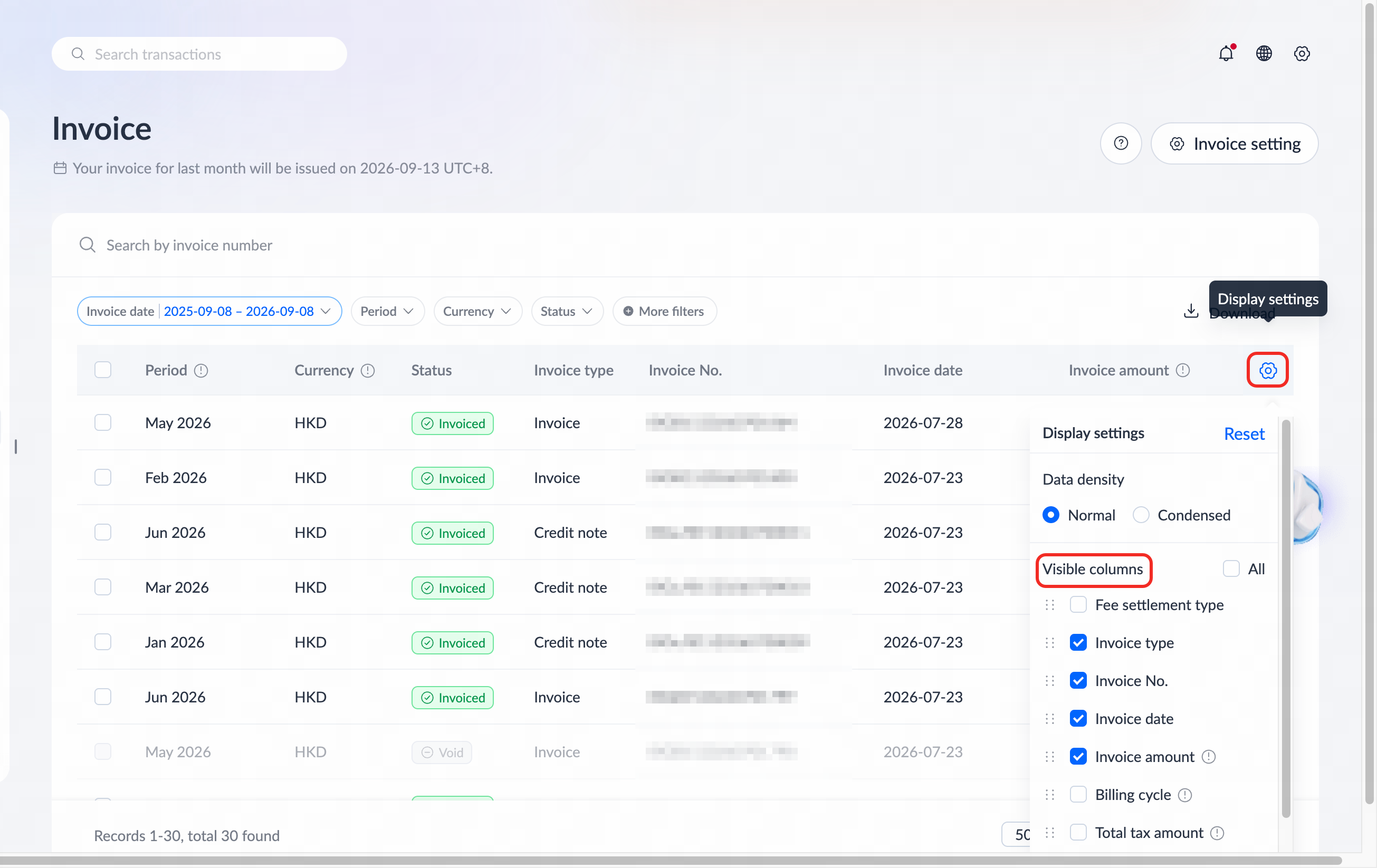Uncheck Invoice type column
1377x868 pixels.
[1078, 643]
